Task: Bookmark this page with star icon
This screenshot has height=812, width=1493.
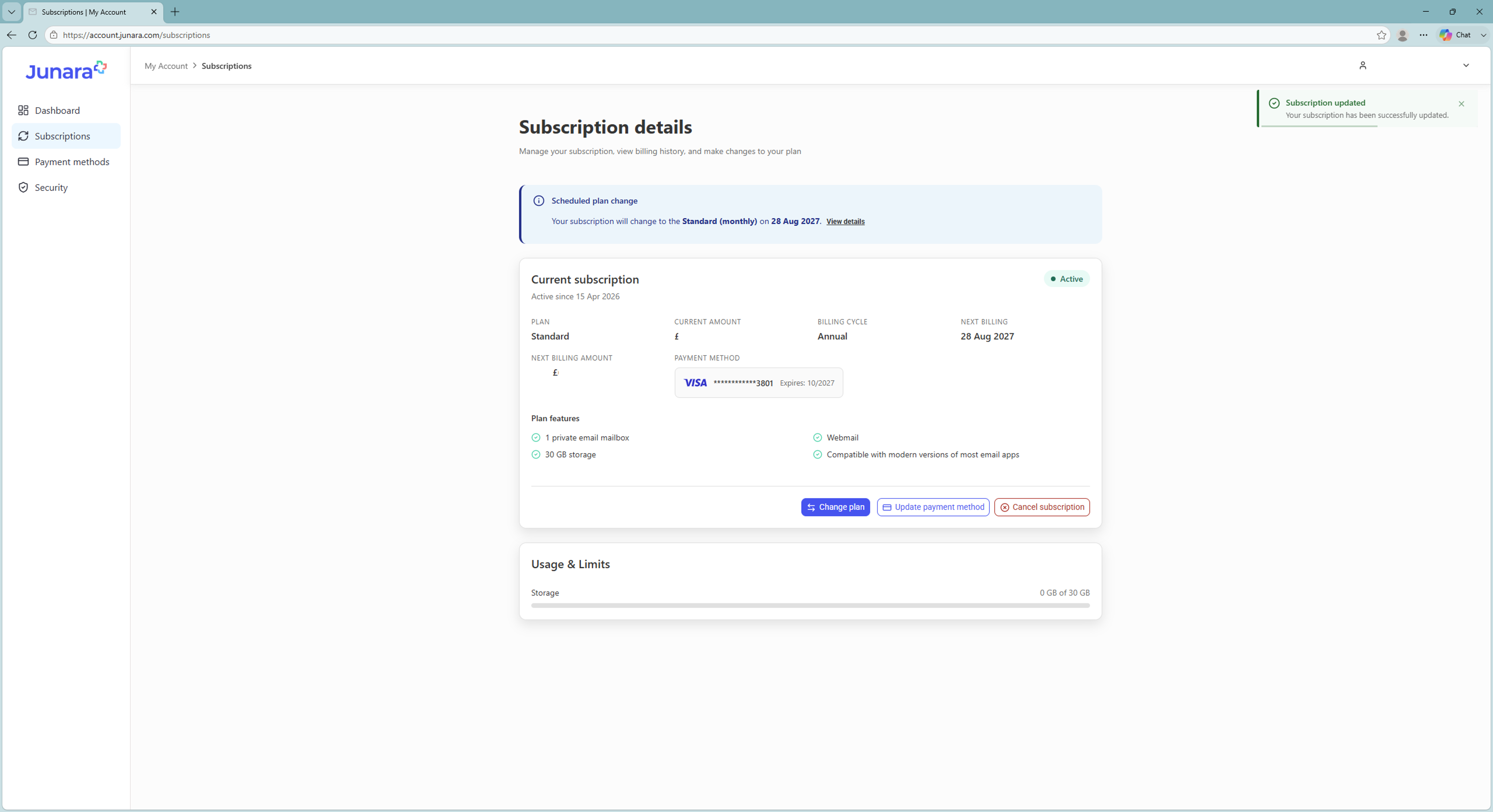Action: click(x=1381, y=35)
